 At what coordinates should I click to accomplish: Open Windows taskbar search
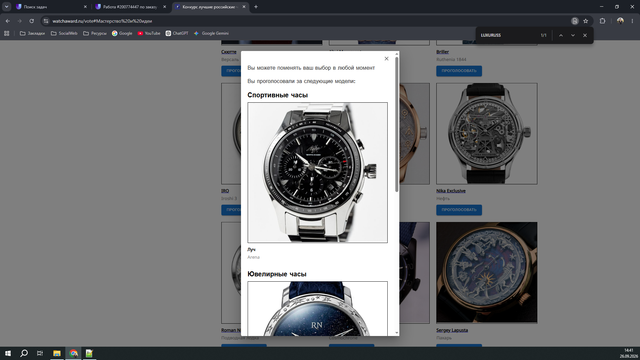click(x=24, y=353)
